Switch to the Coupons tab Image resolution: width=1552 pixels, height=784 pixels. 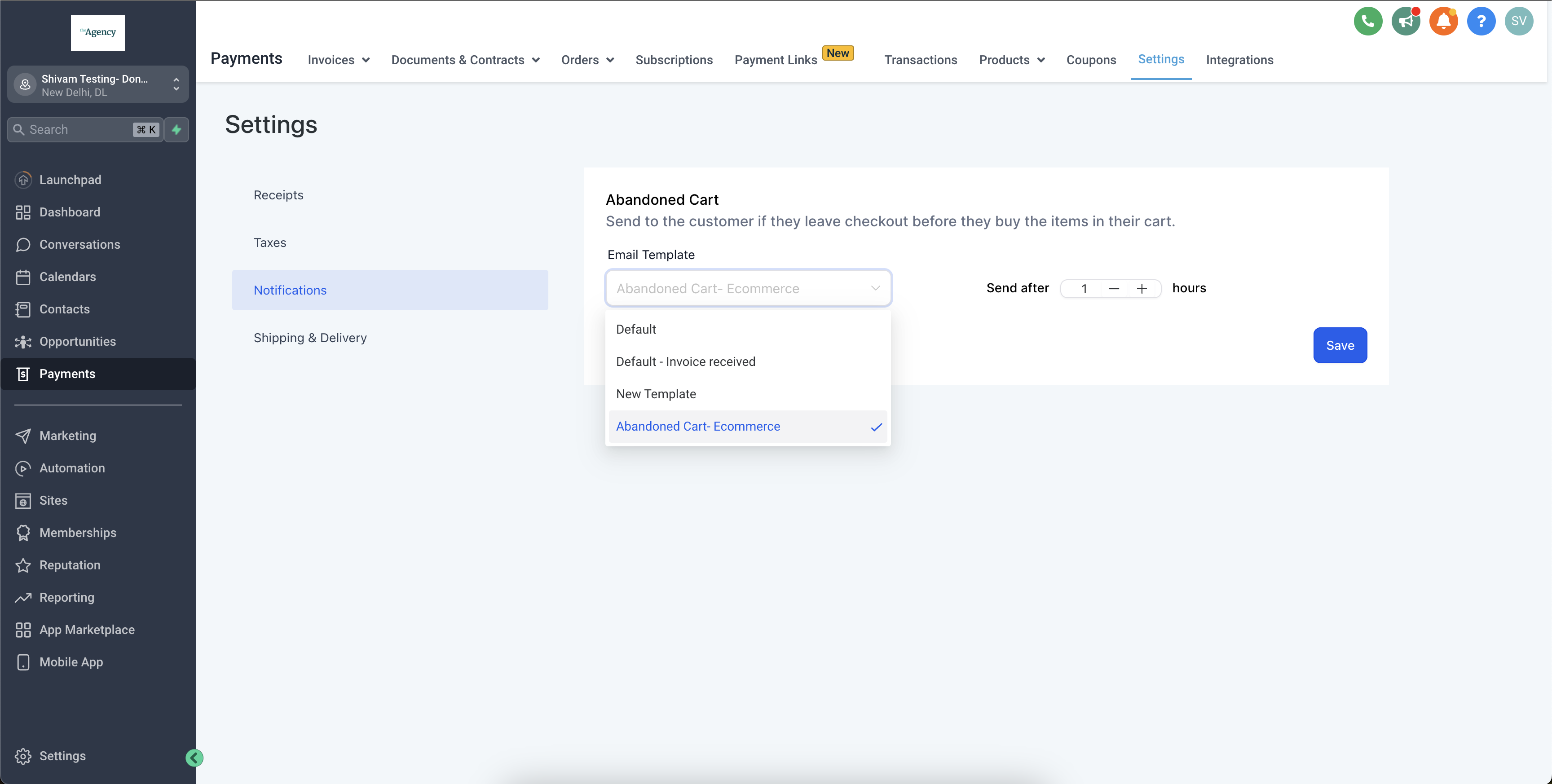coord(1091,60)
